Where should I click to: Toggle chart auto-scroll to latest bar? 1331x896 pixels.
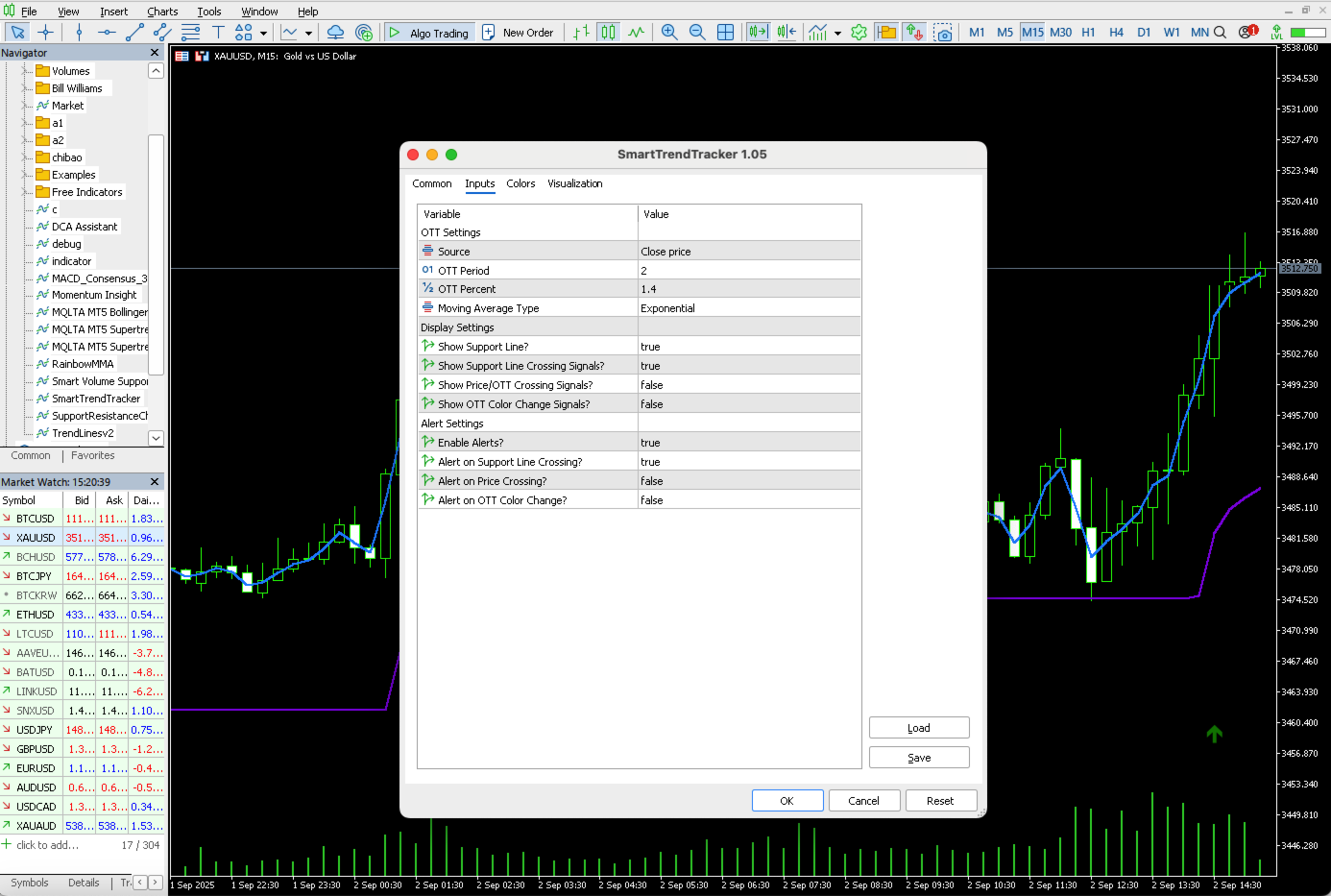point(758,32)
